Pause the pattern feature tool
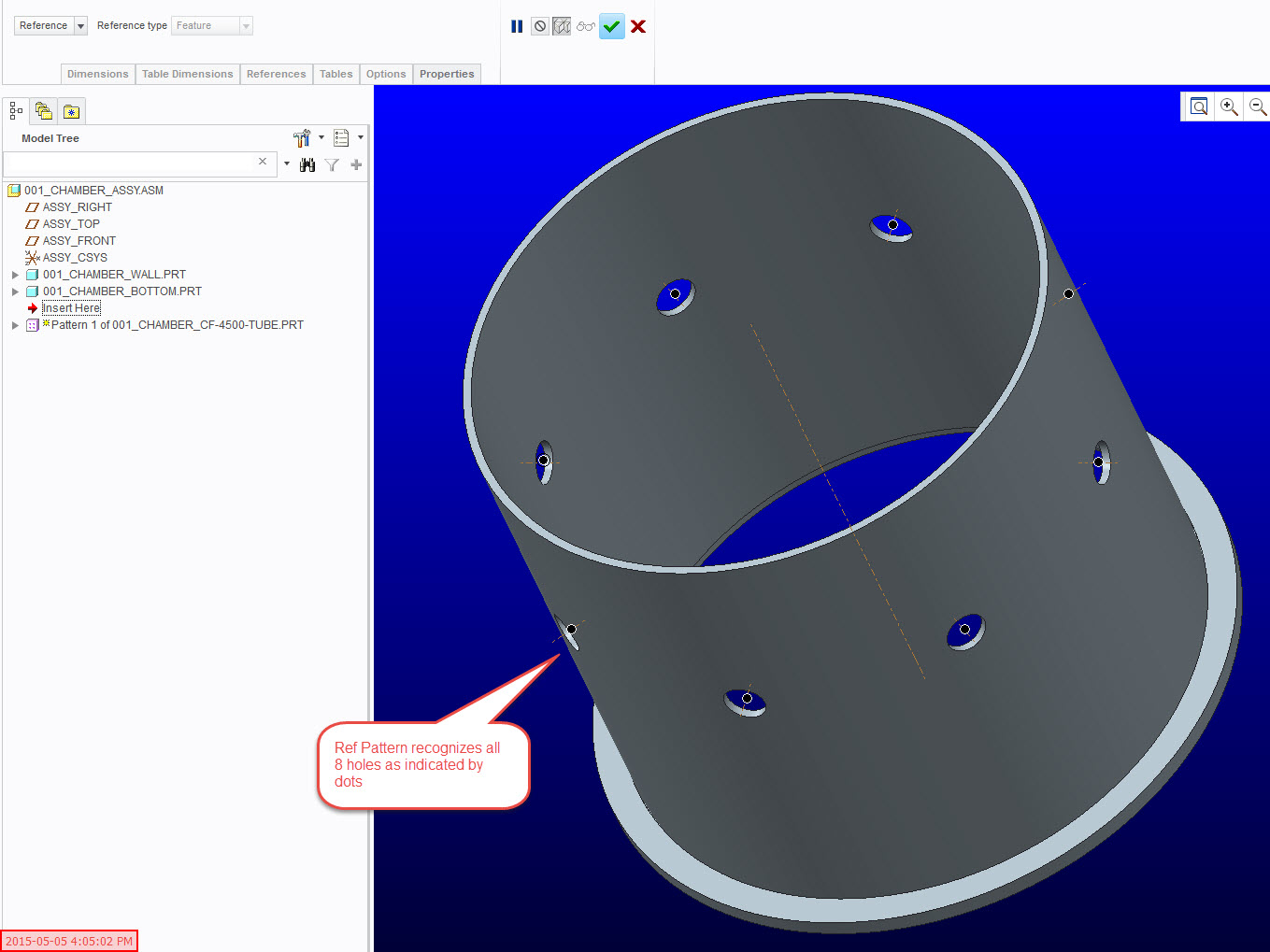The height and width of the screenshot is (952, 1270). pos(517,26)
